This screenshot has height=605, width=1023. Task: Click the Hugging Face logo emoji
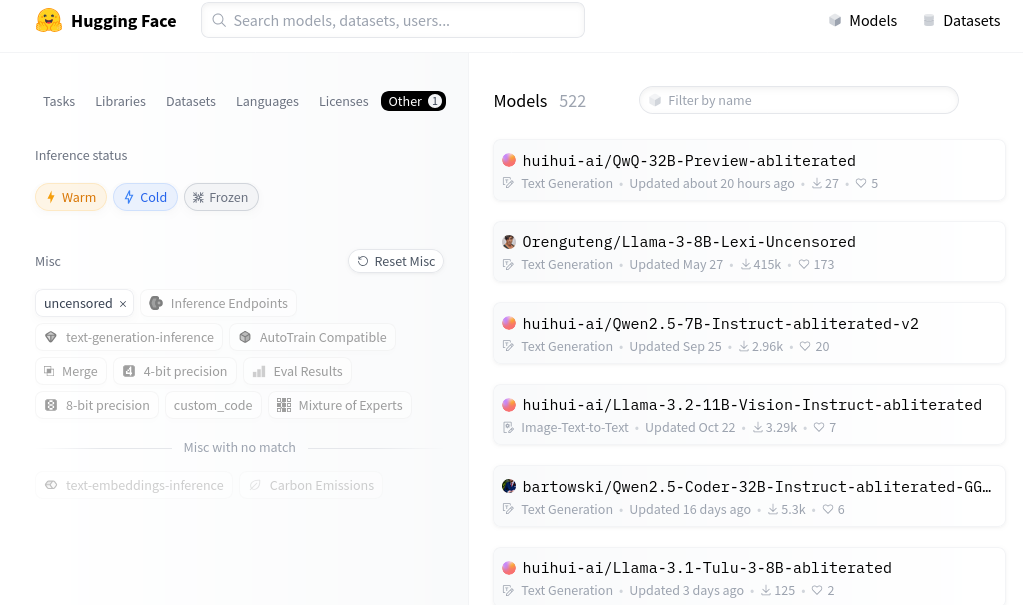(49, 21)
